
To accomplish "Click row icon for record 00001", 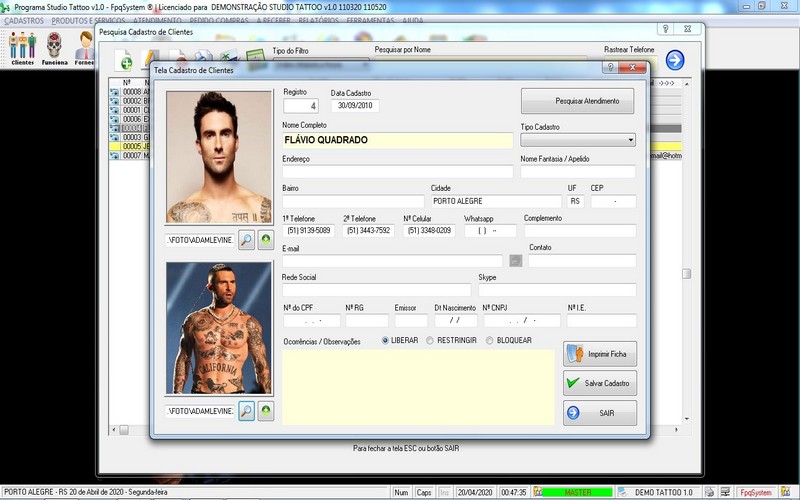I will click(114, 110).
